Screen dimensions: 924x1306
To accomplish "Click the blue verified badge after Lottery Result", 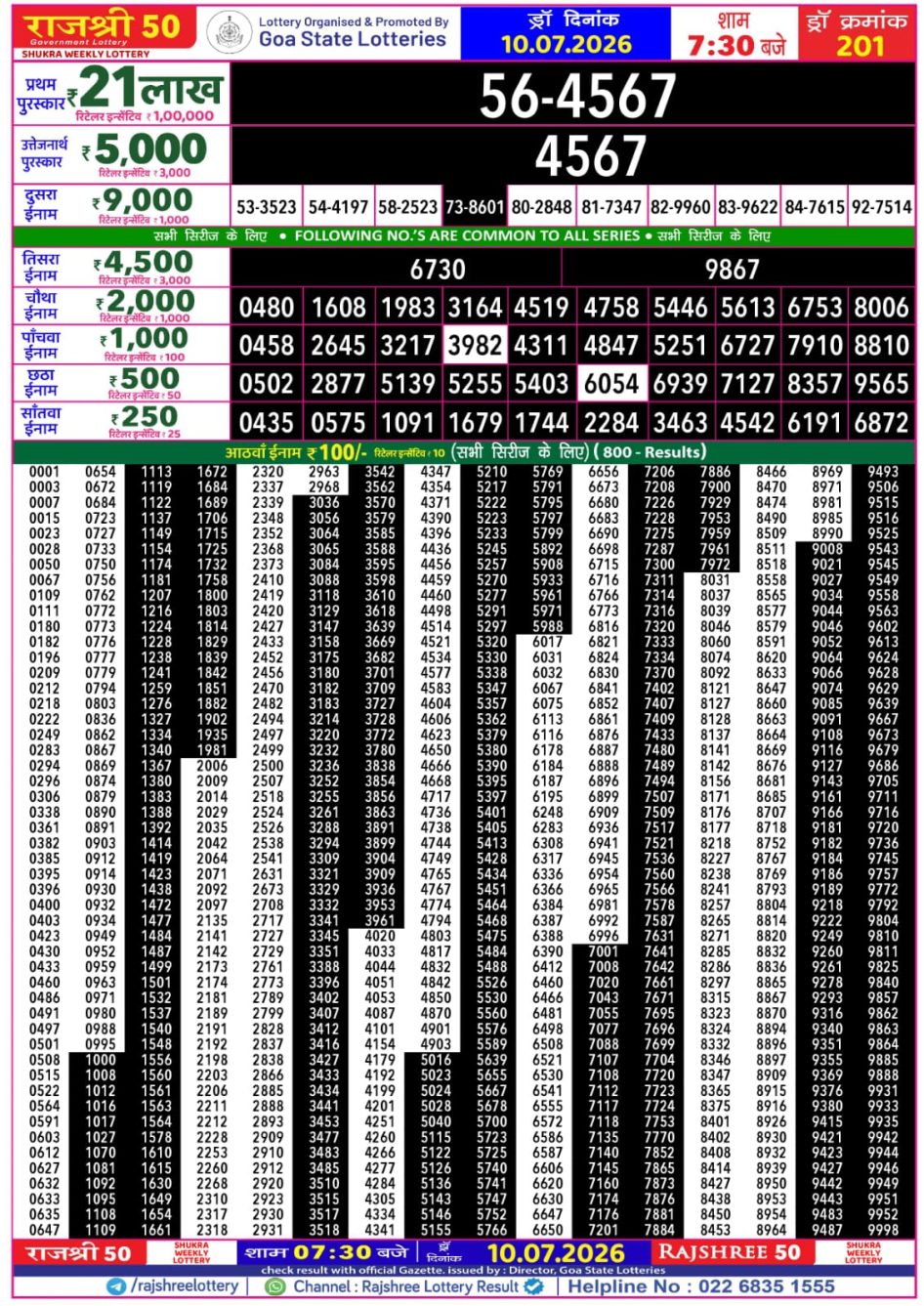I will point(533,1287).
